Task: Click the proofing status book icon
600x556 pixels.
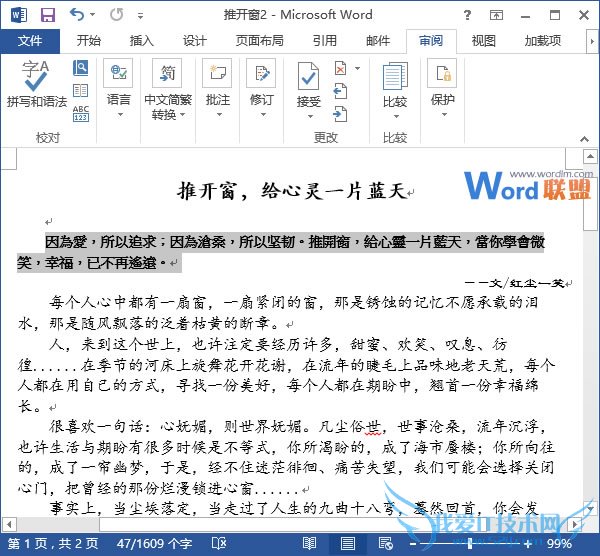Action: tap(219, 543)
